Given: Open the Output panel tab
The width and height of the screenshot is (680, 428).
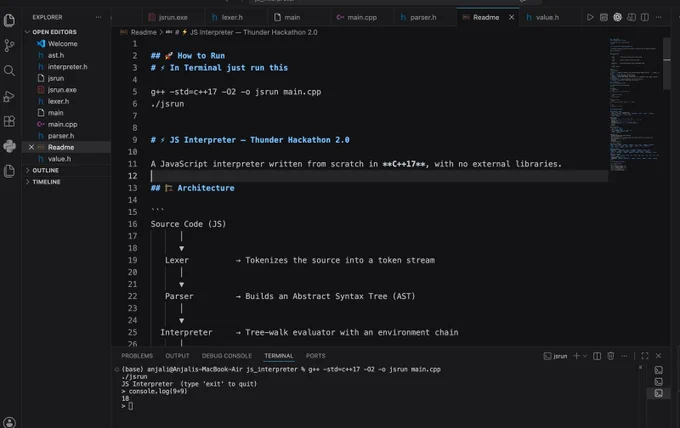Looking at the screenshot, I should coord(177,356).
